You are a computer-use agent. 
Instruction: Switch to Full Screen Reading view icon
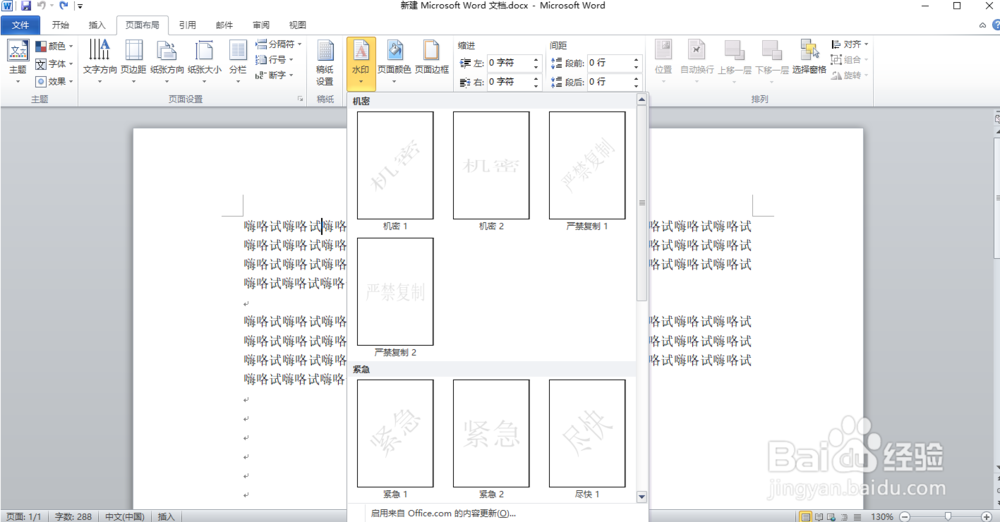tap(819, 516)
